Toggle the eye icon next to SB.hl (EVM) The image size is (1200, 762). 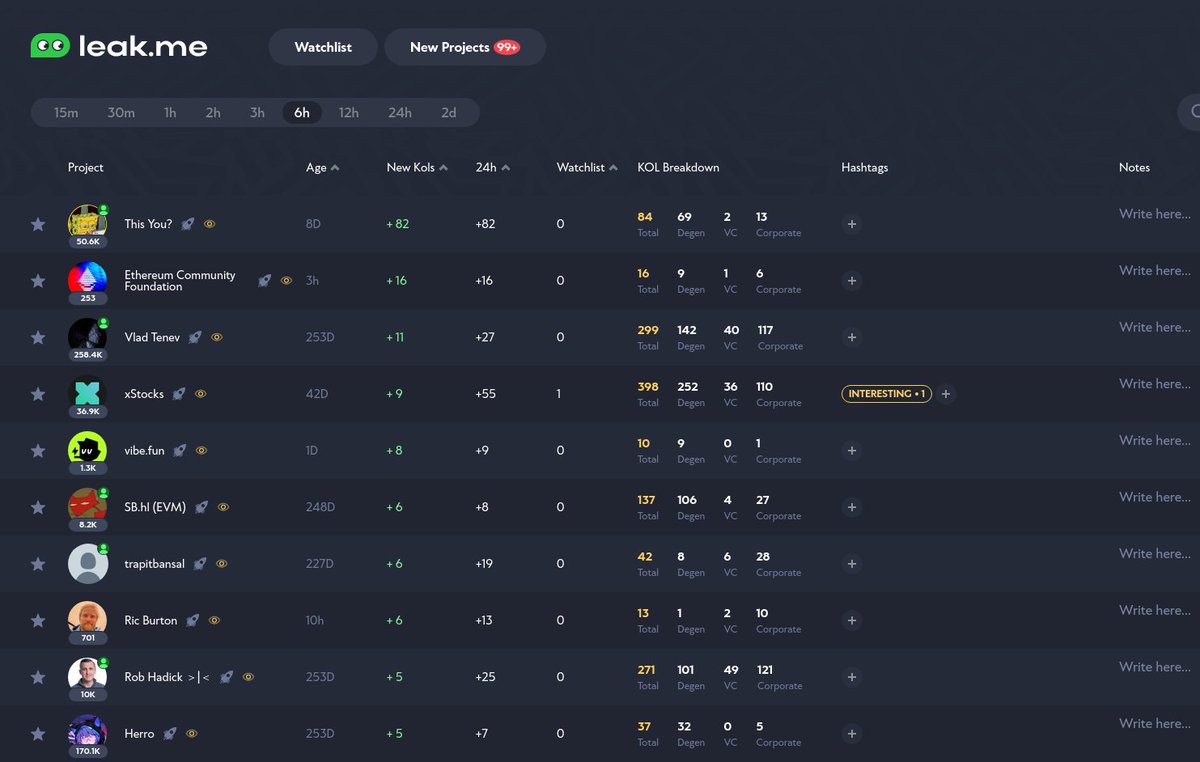coord(223,507)
